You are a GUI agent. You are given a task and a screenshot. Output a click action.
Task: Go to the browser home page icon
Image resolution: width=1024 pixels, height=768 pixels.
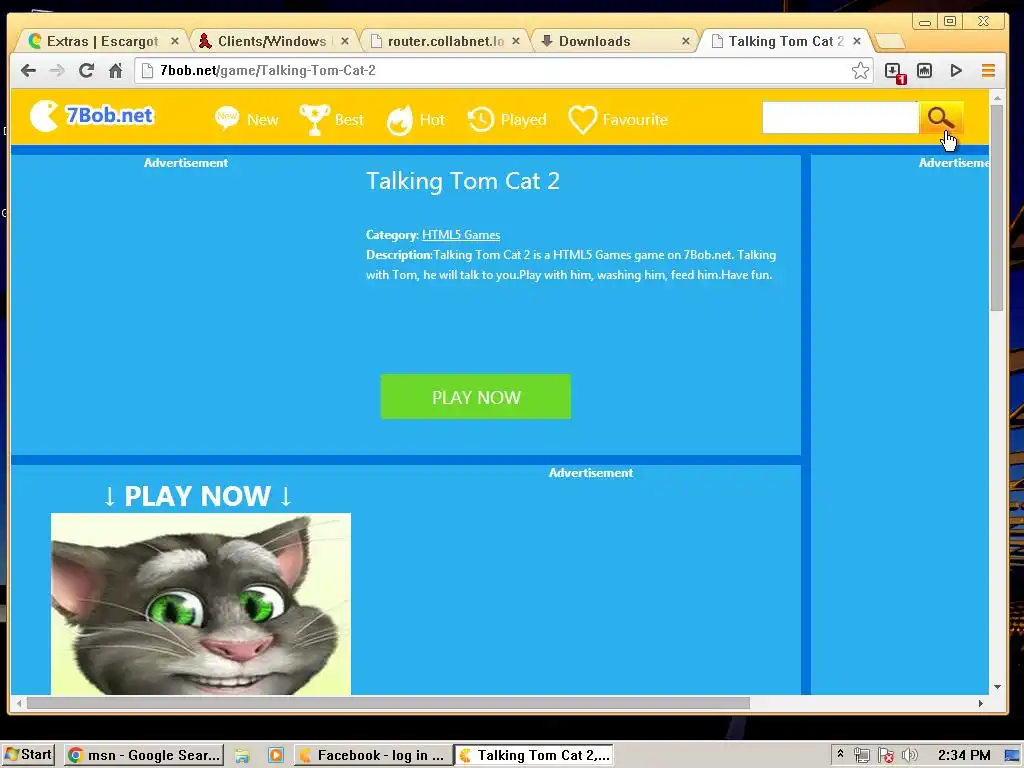pos(116,71)
